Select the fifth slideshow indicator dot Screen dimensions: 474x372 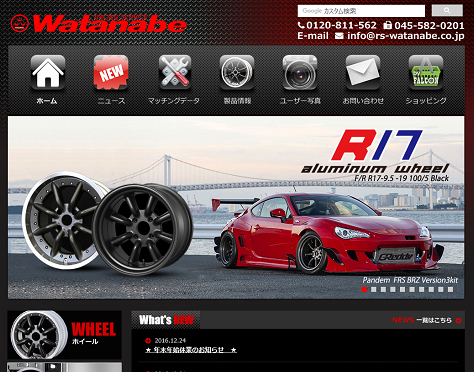[402, 289]
